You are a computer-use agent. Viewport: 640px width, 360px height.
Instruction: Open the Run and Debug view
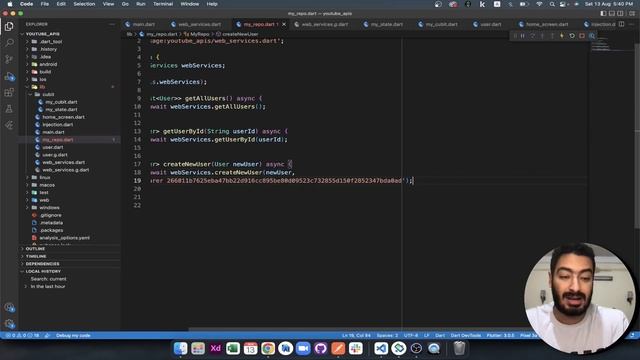pos(9,76)
